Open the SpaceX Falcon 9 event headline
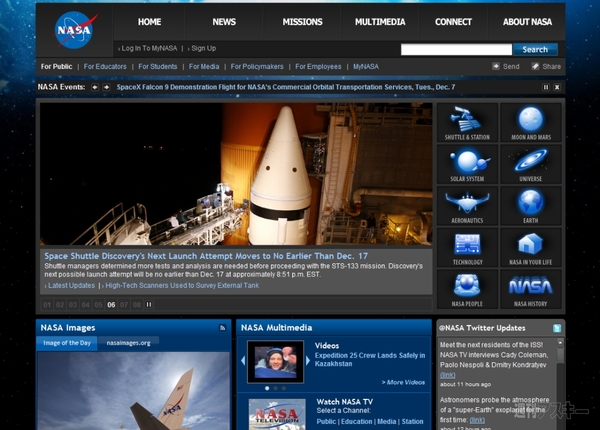The width and height of the screenshot is (600, 430). 285,87
